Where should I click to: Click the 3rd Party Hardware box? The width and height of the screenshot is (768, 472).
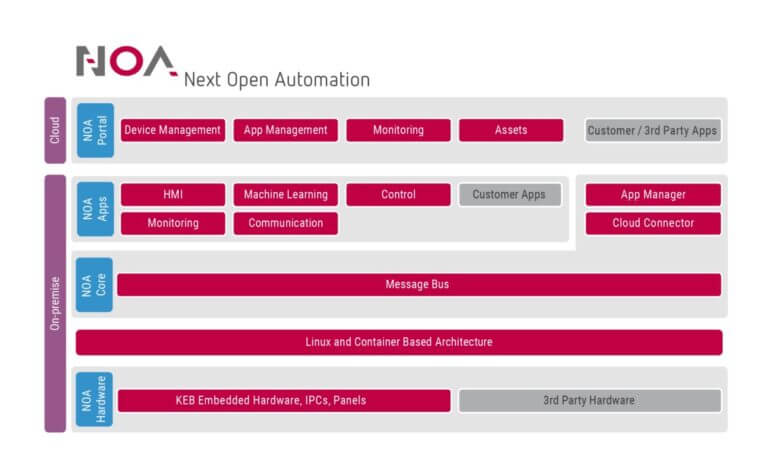[x=589, y=401]
